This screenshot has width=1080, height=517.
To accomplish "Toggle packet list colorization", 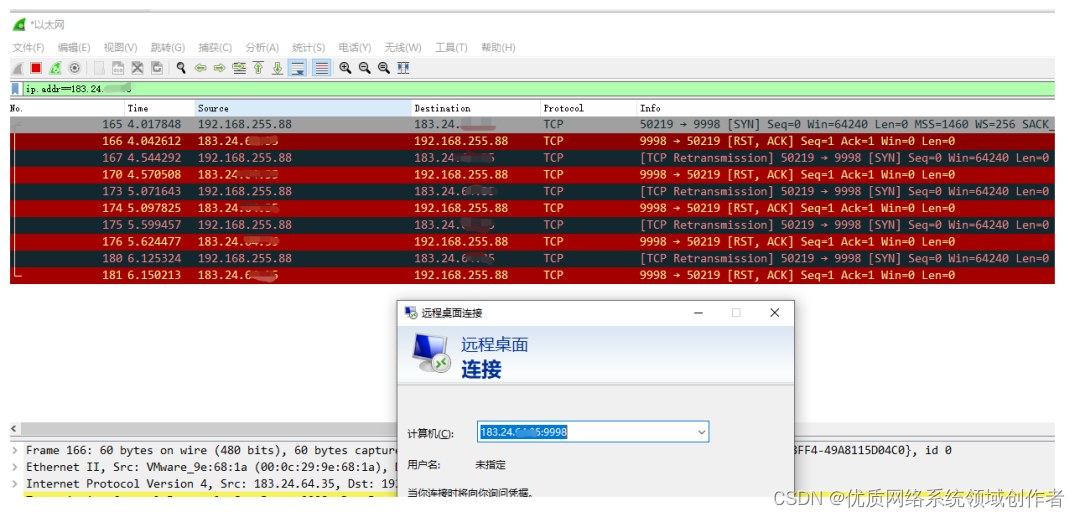I will coord(321,68).
